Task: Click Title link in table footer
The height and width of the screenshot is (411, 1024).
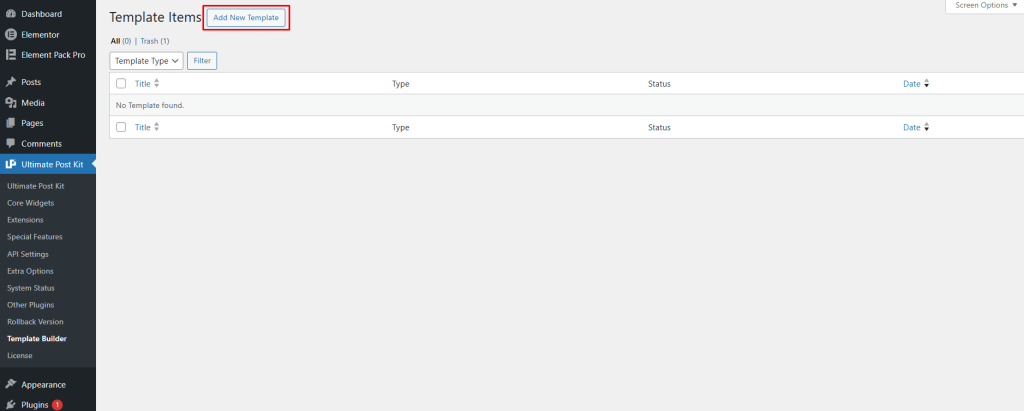Action: (x=142, y=127)
